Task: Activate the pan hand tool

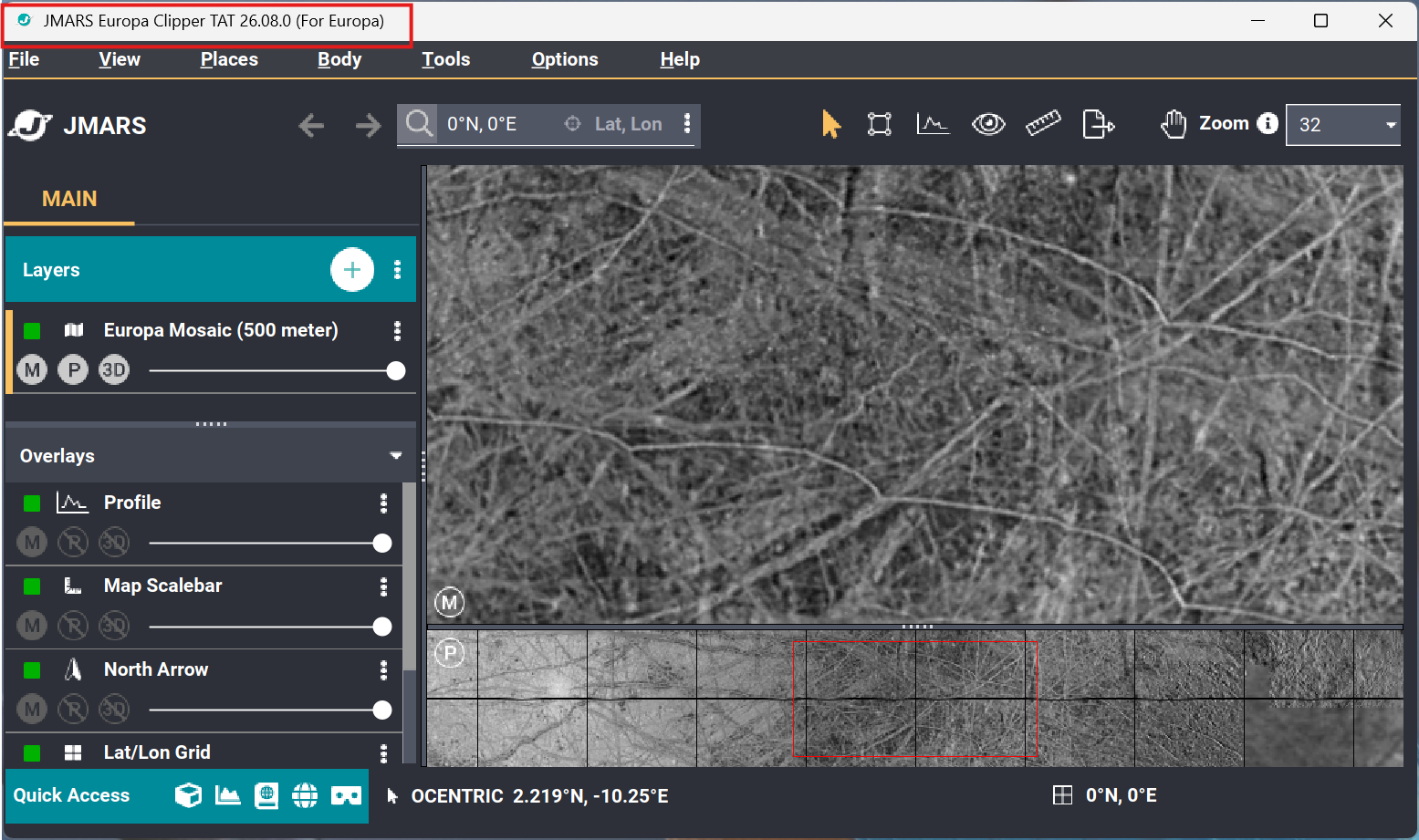Action: tap(1174, 124)
